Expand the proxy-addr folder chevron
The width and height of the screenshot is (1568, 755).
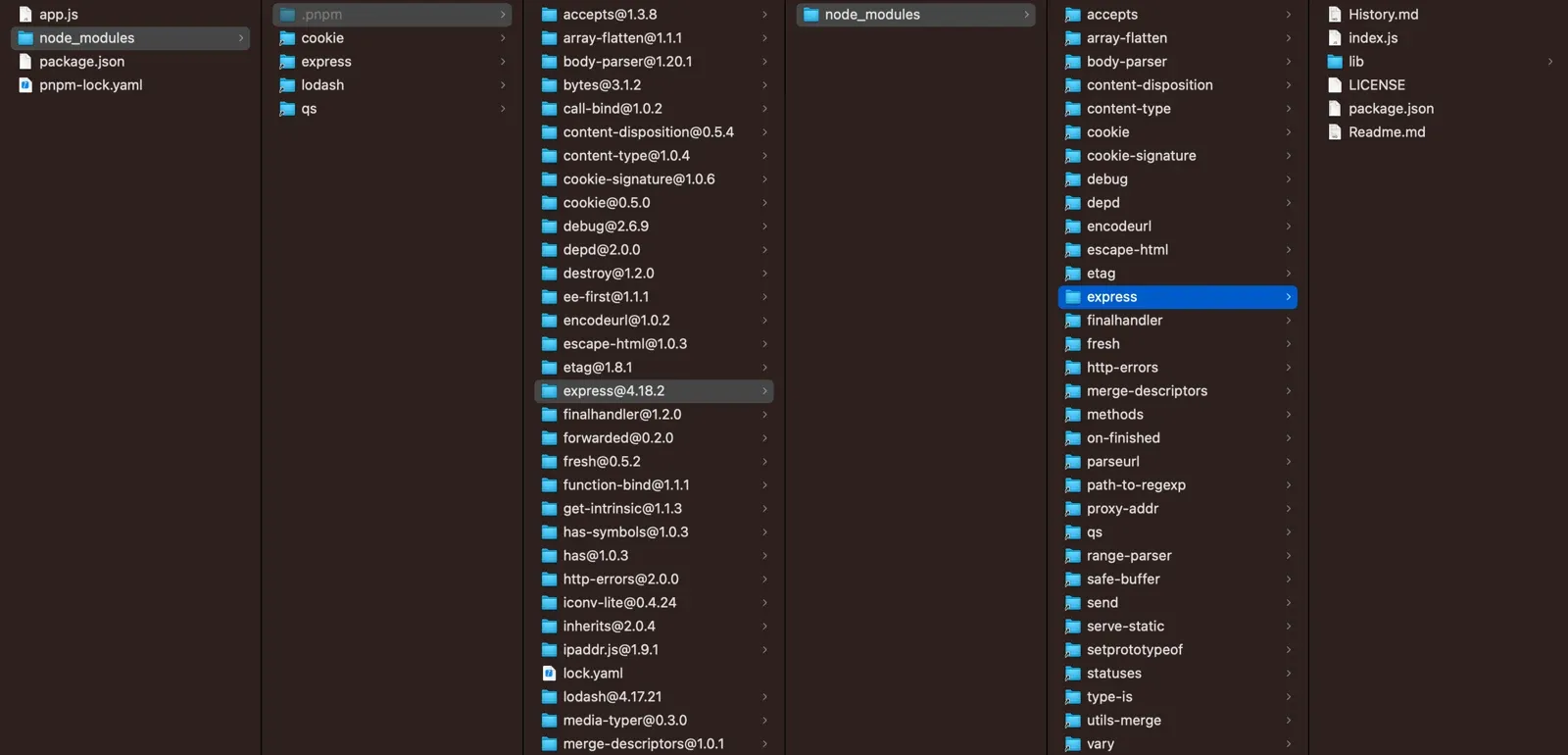click(x=1289, y=509)
